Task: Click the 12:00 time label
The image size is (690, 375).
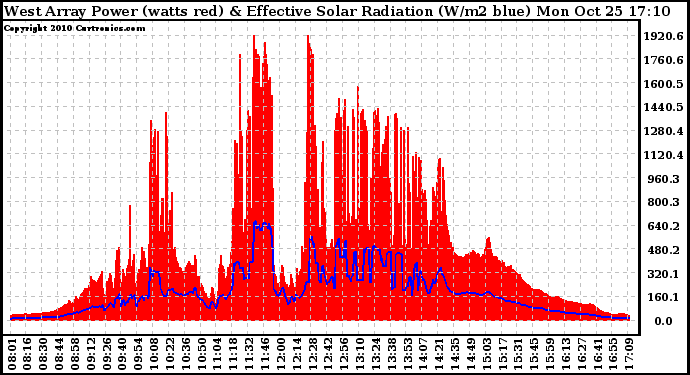Action: (281, 354)
